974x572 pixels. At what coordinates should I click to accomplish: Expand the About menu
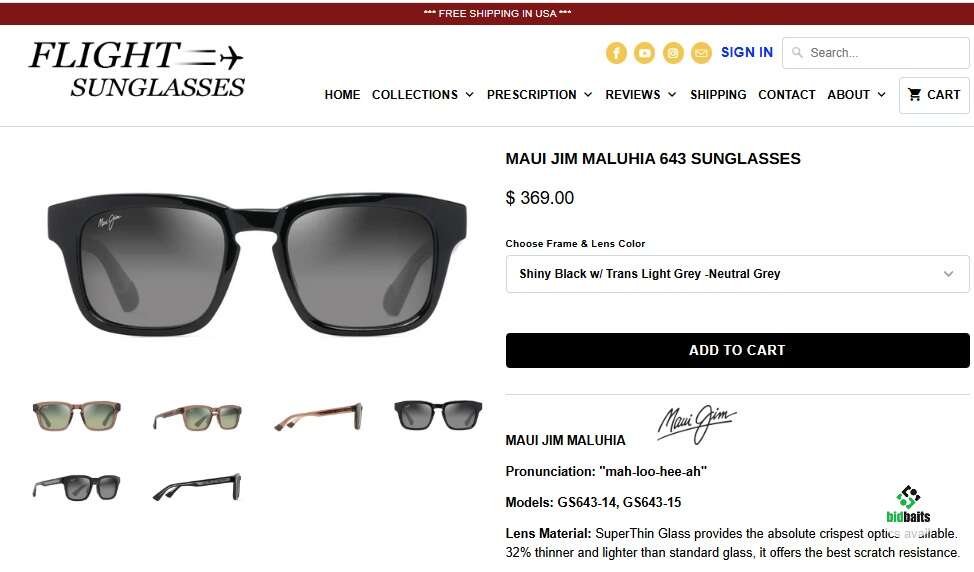856,94
